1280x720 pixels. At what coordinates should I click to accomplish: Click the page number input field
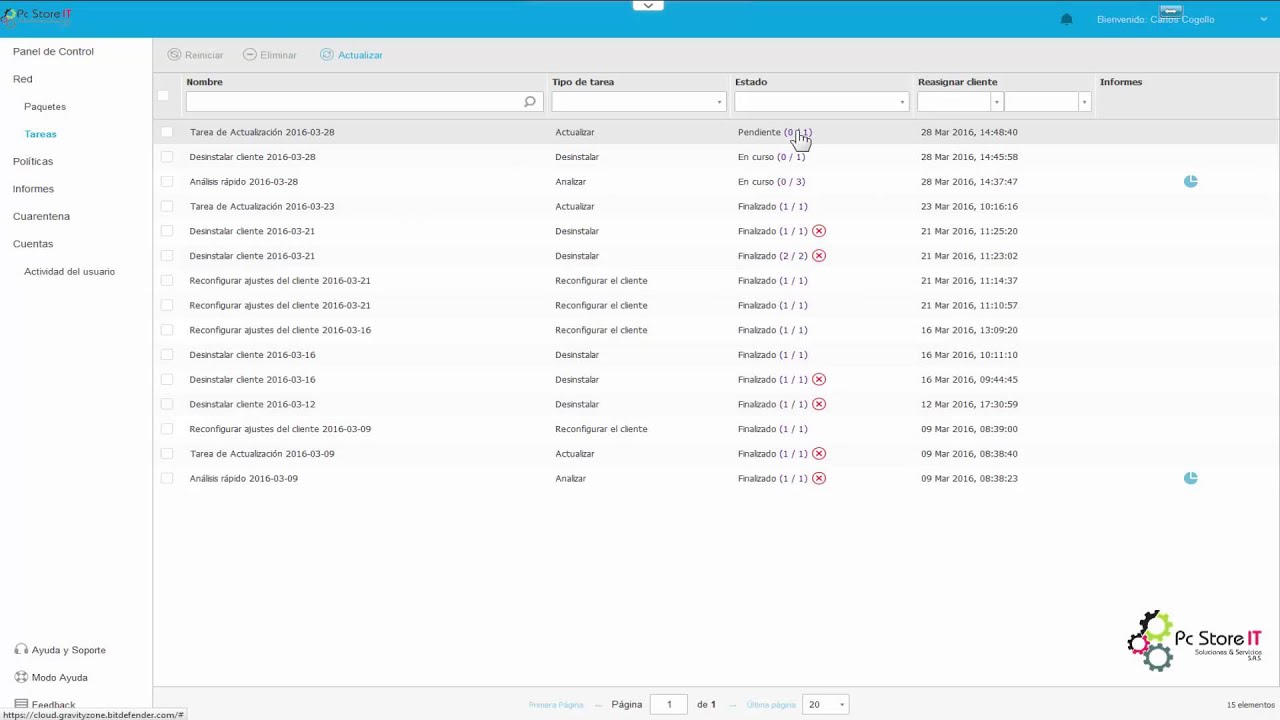(x=669, y=704)
